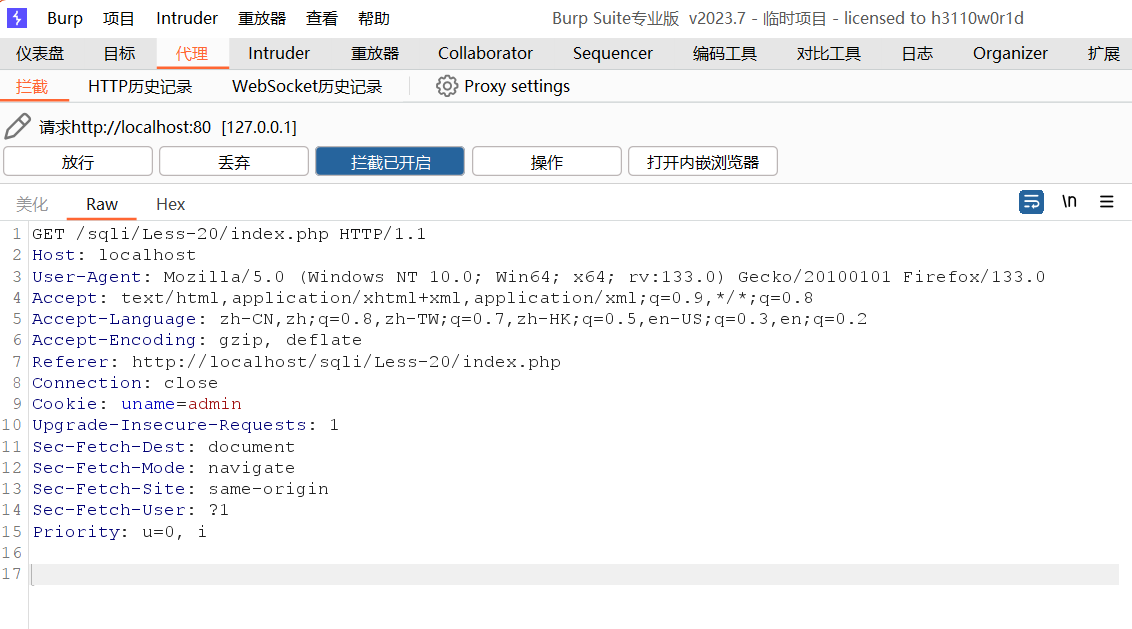This screenshot has height=629, width=1132.
Task: Switch editor view to 美化
Action: click(32, 204)
